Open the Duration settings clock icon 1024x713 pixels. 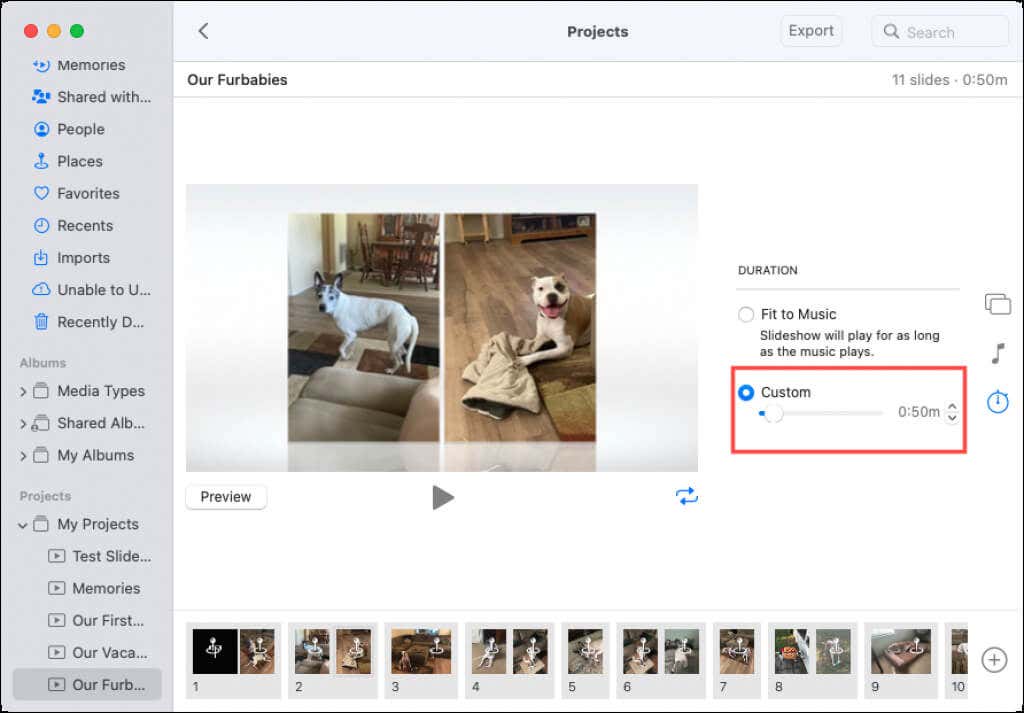click(997, 402)
